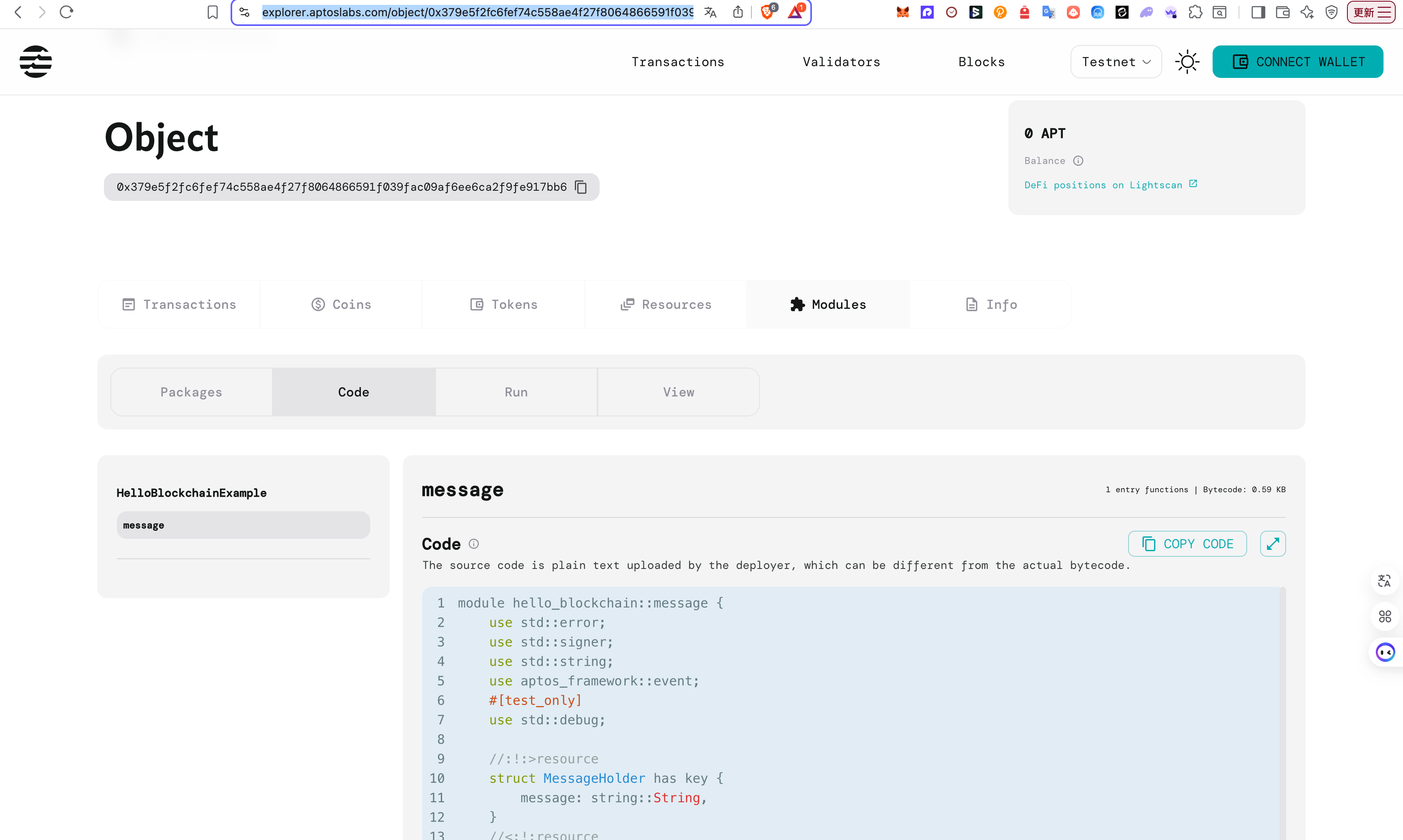
Task: Click the CONNECT WALLET button
Action: (1297, 62)
